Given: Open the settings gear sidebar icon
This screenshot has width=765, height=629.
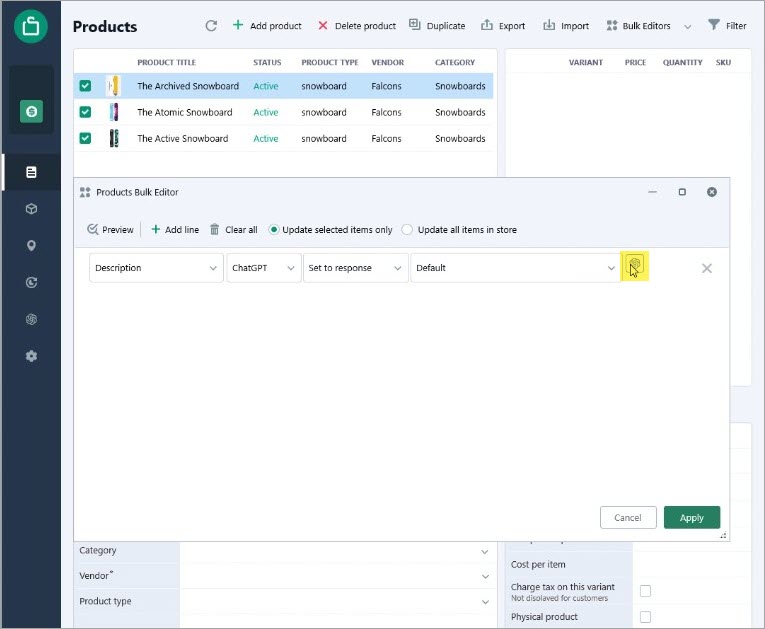Looking at the screenshot, I should [x=31, y=356].
